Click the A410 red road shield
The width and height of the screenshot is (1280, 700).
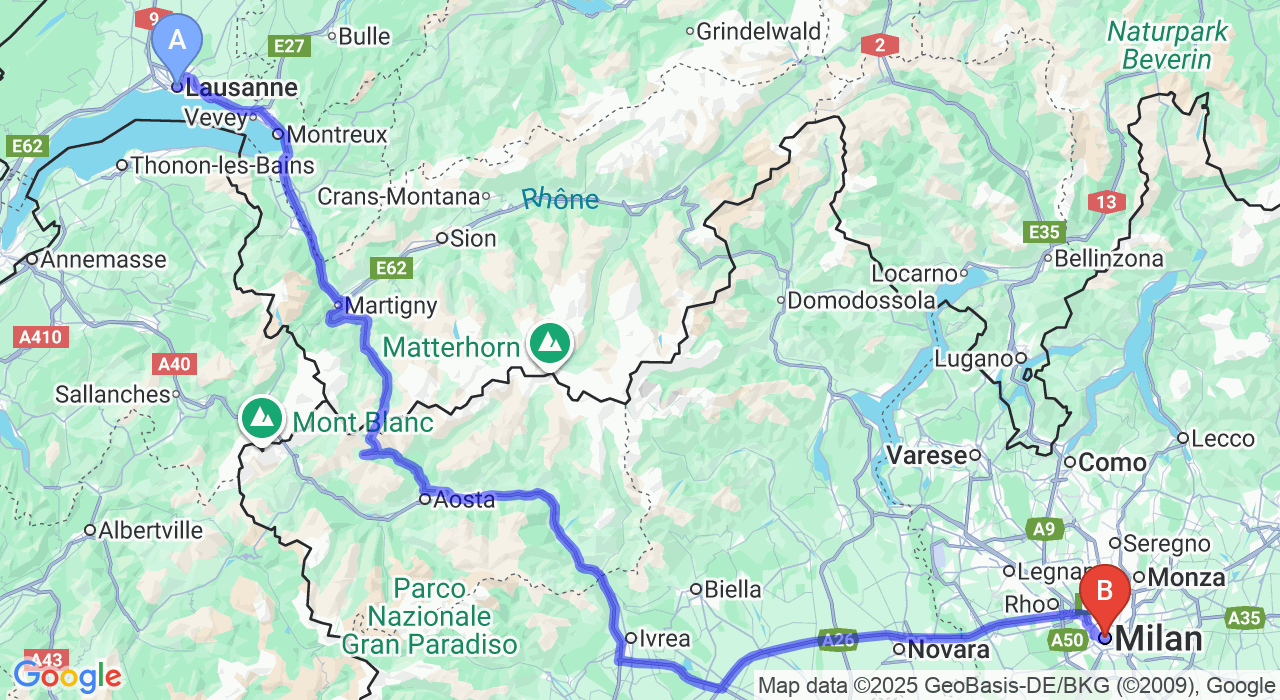41,337
